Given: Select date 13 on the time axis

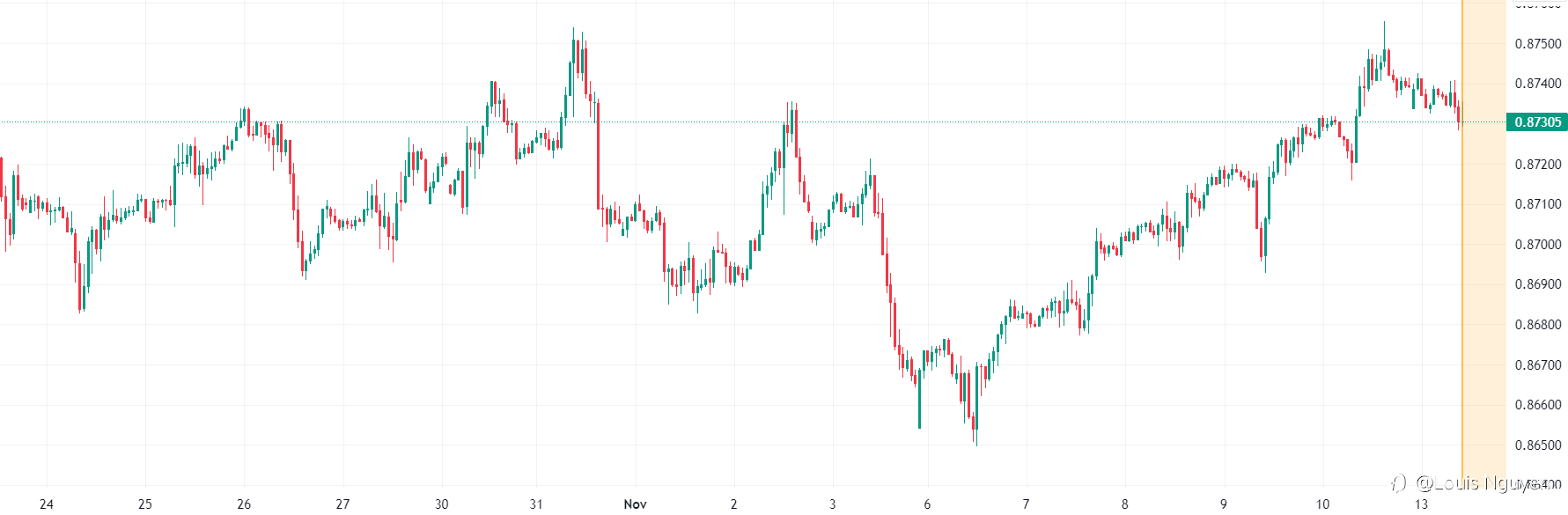Looking at the screenshot, I should 1421,504.
